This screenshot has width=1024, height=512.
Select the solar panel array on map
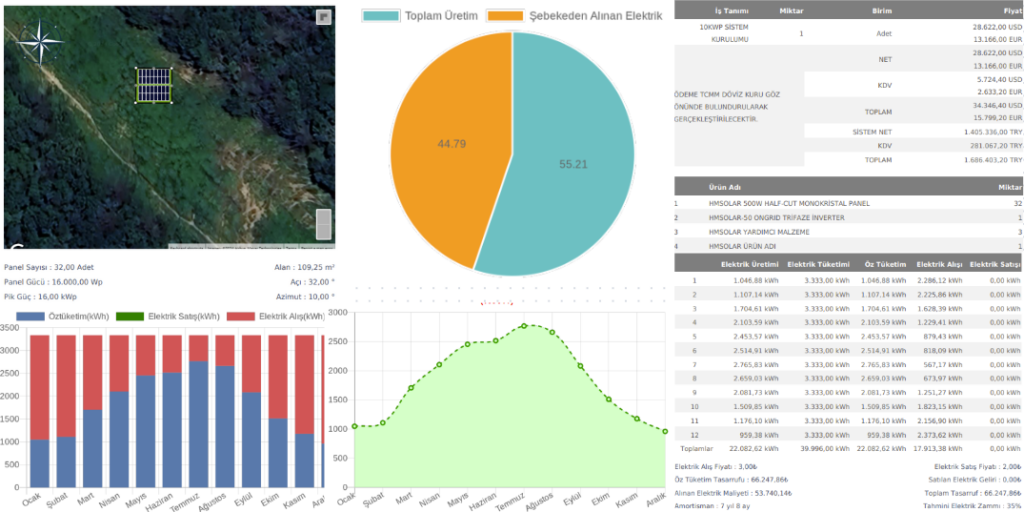153,85
